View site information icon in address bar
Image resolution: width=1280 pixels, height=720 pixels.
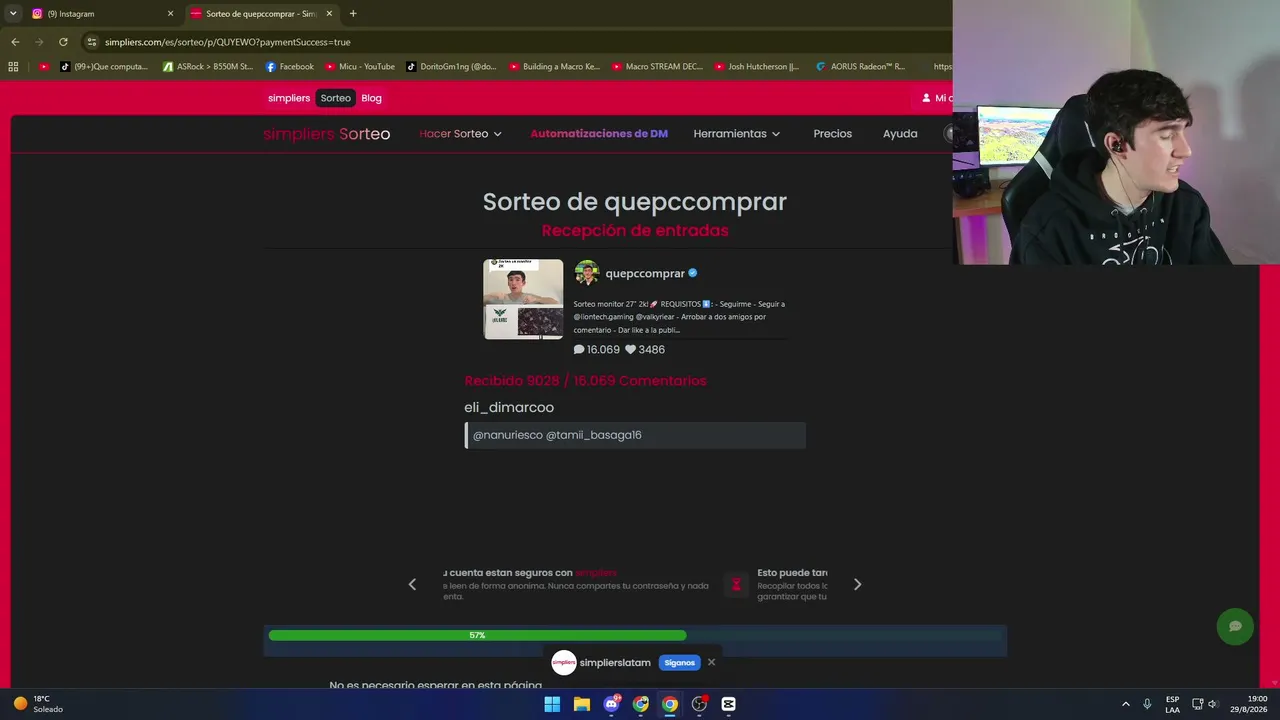point(92,42)
